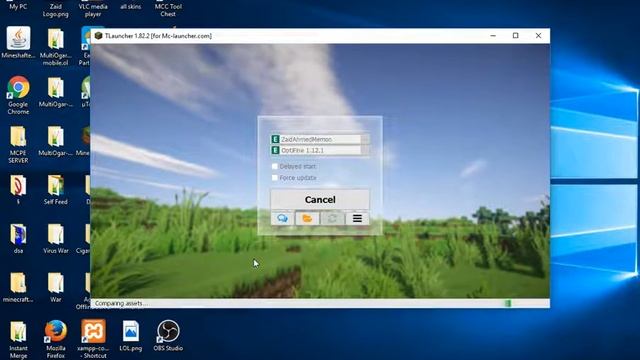Open the hamburger settings menu button
This screenshot has width=640, height=360.
pos(357,218)
